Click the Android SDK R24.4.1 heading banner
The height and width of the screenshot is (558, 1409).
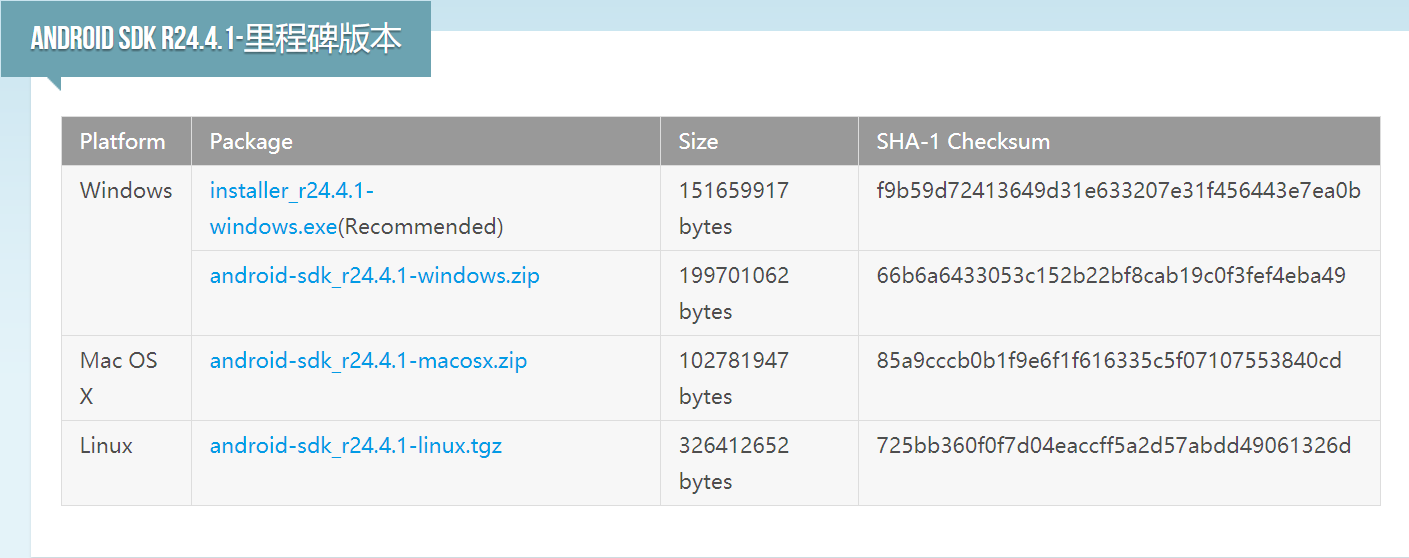(216, 39)
